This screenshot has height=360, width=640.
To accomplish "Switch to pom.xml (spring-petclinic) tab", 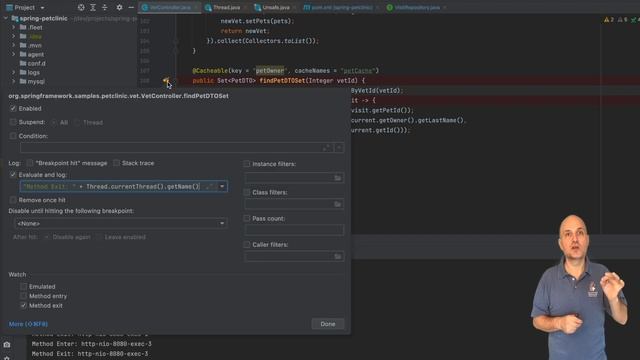I will click(341, 7).
